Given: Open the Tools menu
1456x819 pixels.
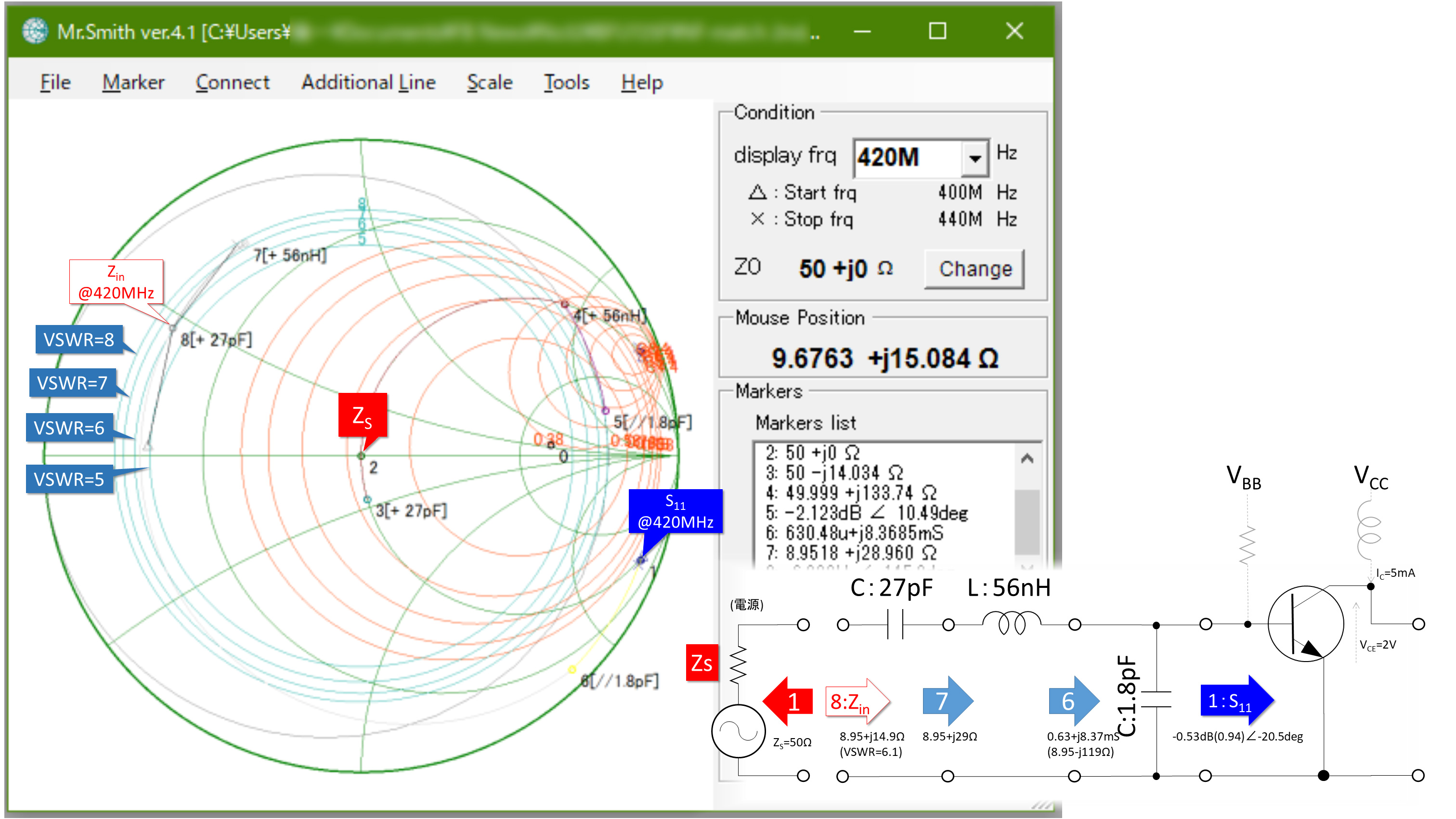Looking at the screenshot, I should pos(566,82).
